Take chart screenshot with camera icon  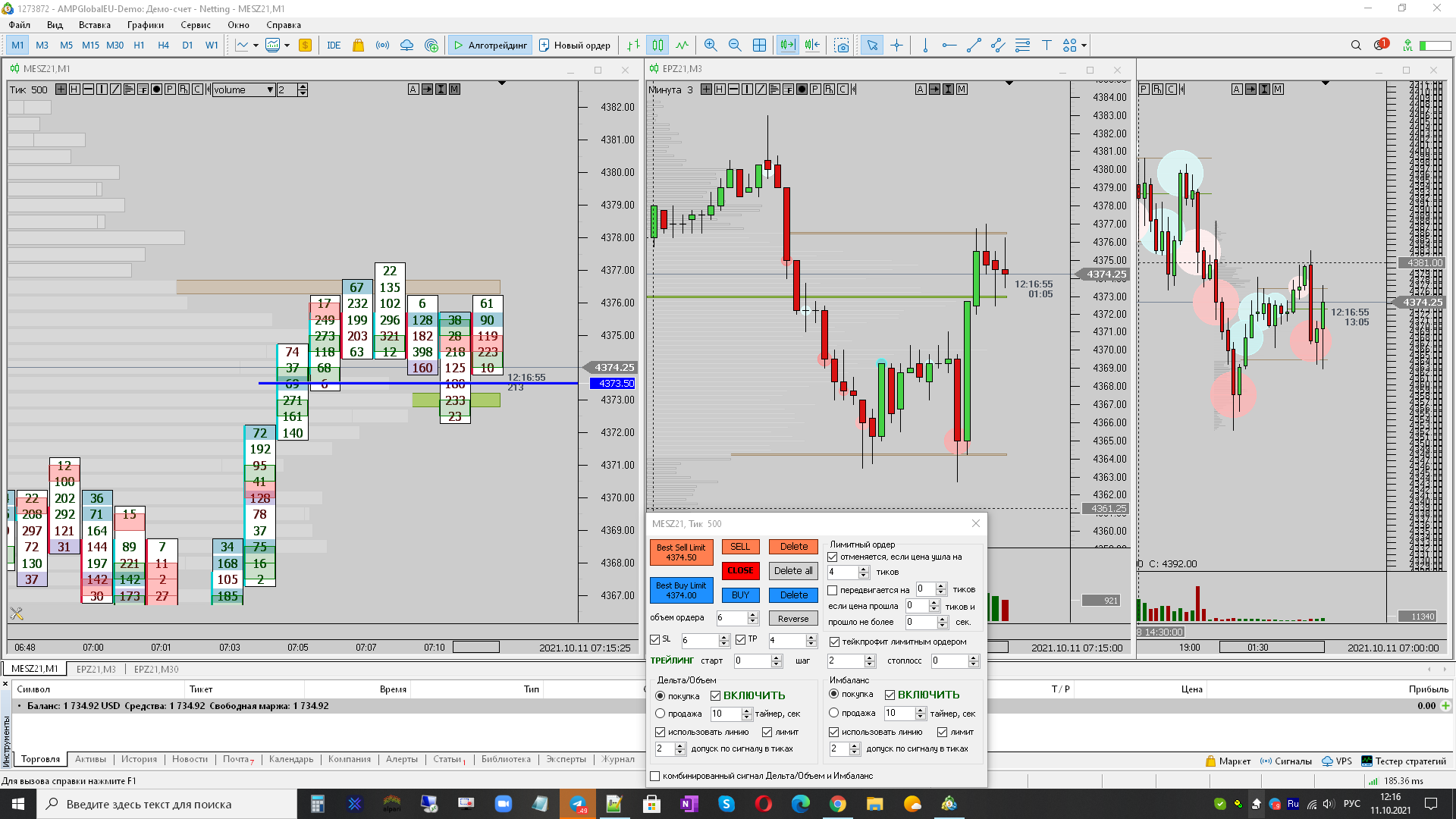pos(841,45)
